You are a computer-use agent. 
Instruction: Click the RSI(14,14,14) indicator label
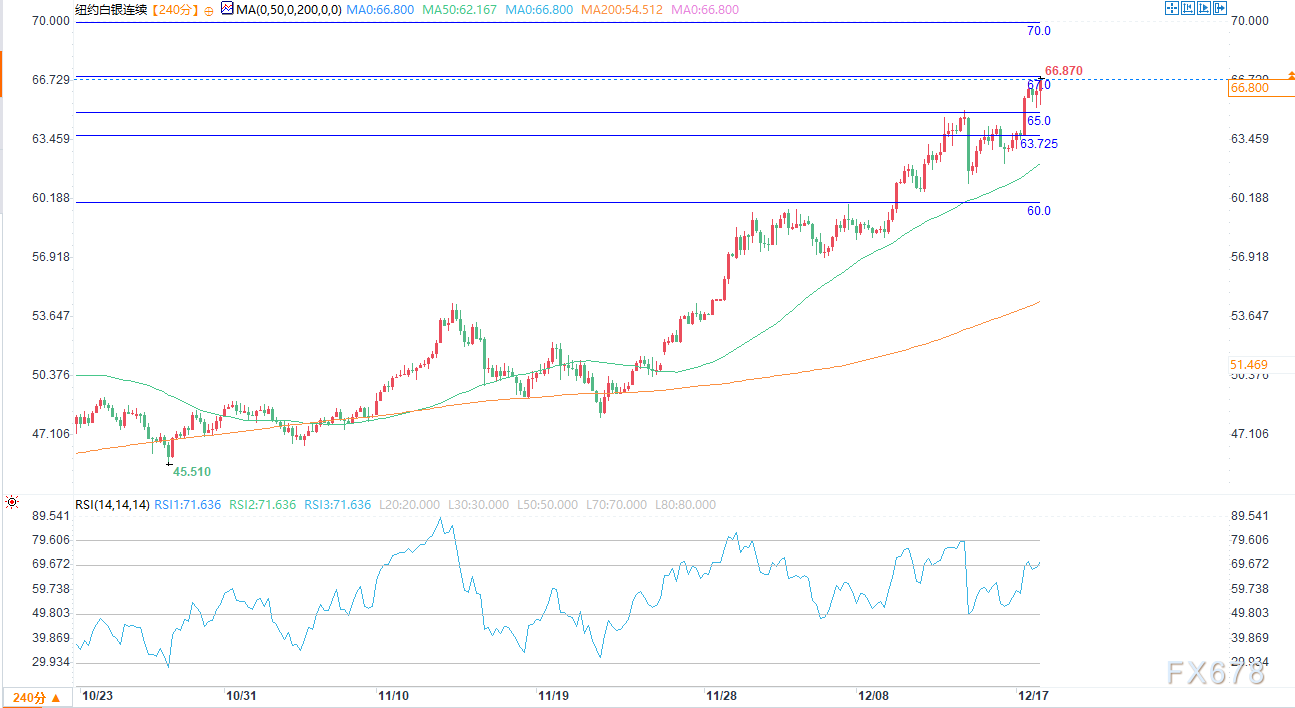(112, 505)
